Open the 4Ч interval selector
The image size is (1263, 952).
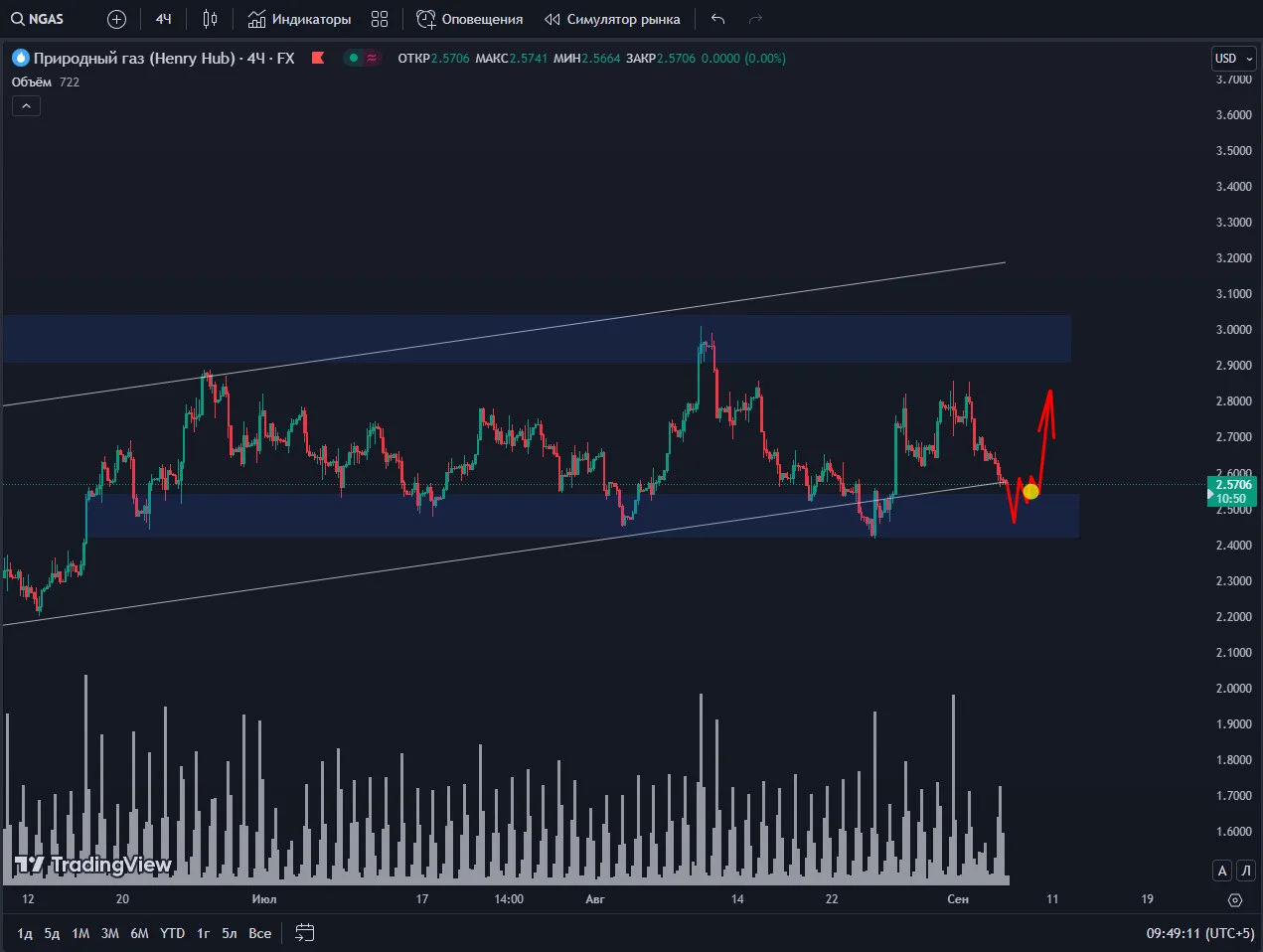(x=164, y=19)
